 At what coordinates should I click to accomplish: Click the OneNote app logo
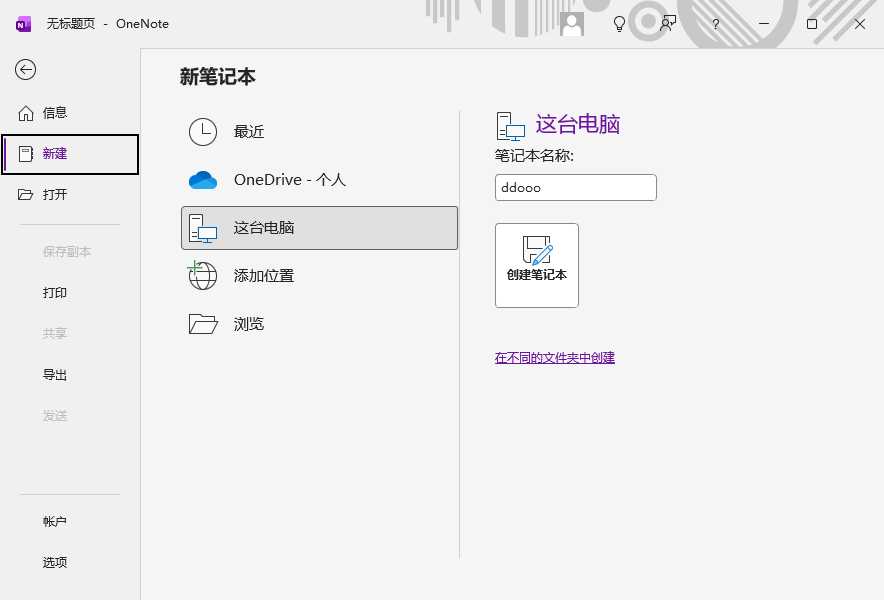23,24
